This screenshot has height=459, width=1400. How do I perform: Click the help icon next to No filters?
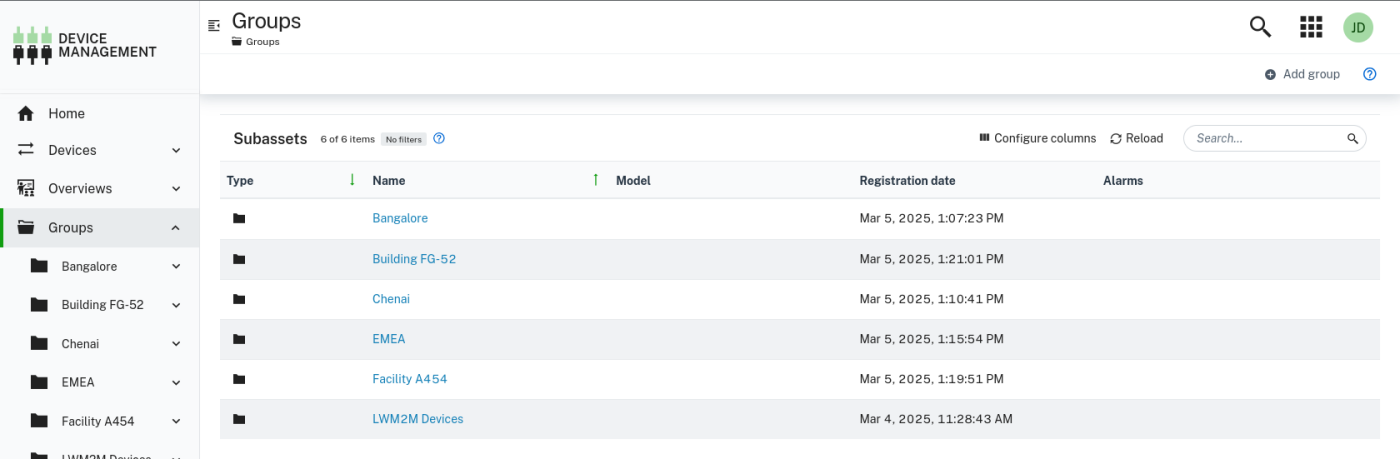click(439, 139)
